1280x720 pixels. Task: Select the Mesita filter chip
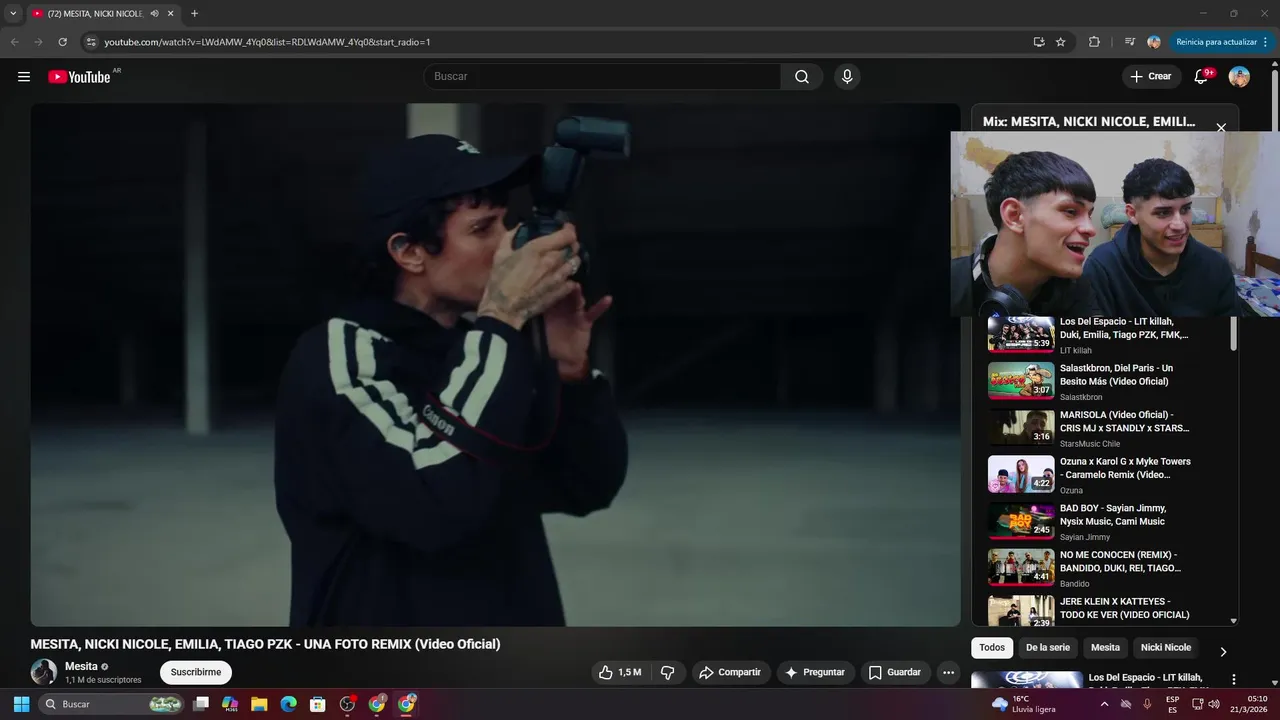tap(1105, 648)
